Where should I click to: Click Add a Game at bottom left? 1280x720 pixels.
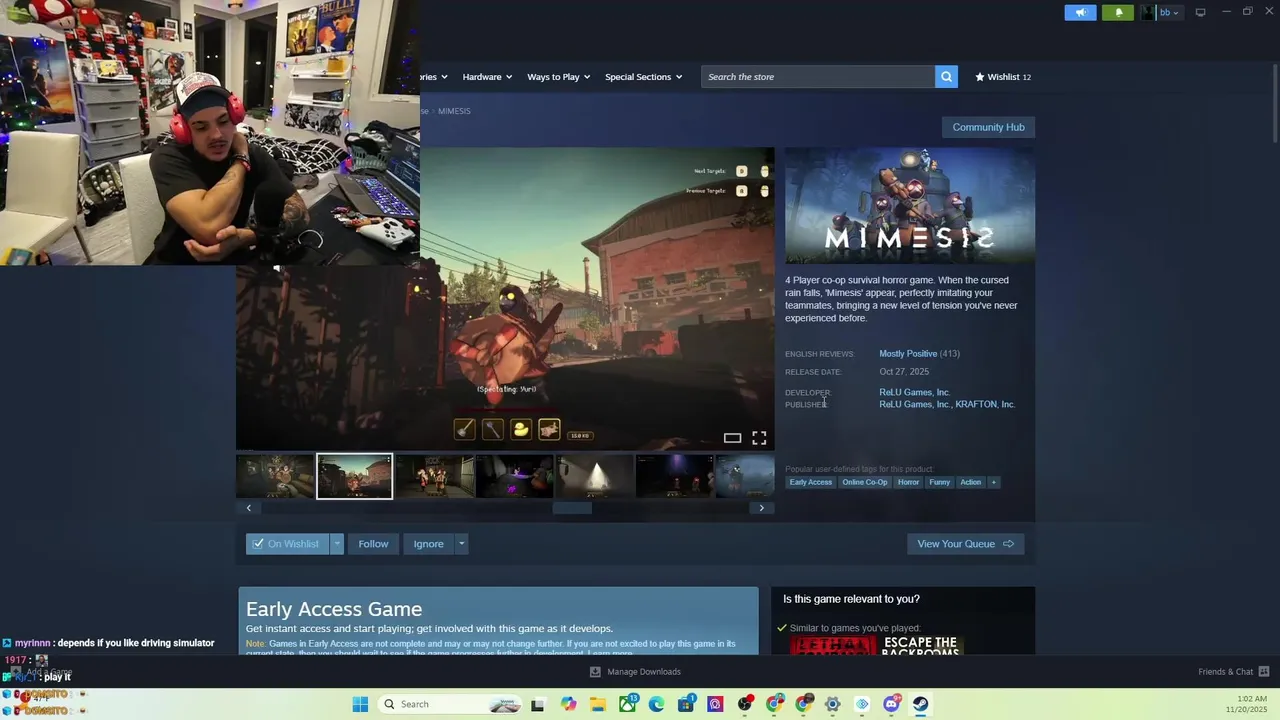click(42, 672)
